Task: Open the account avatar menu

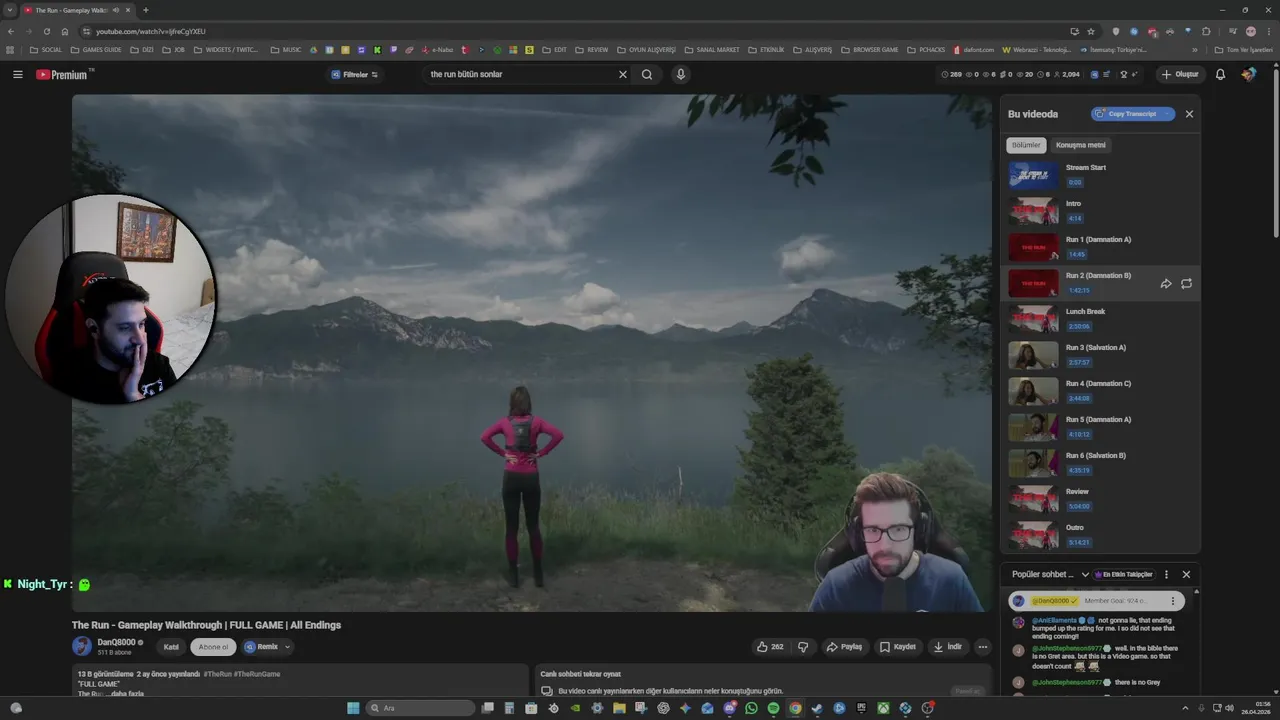Action: [x=1249, y=74]
